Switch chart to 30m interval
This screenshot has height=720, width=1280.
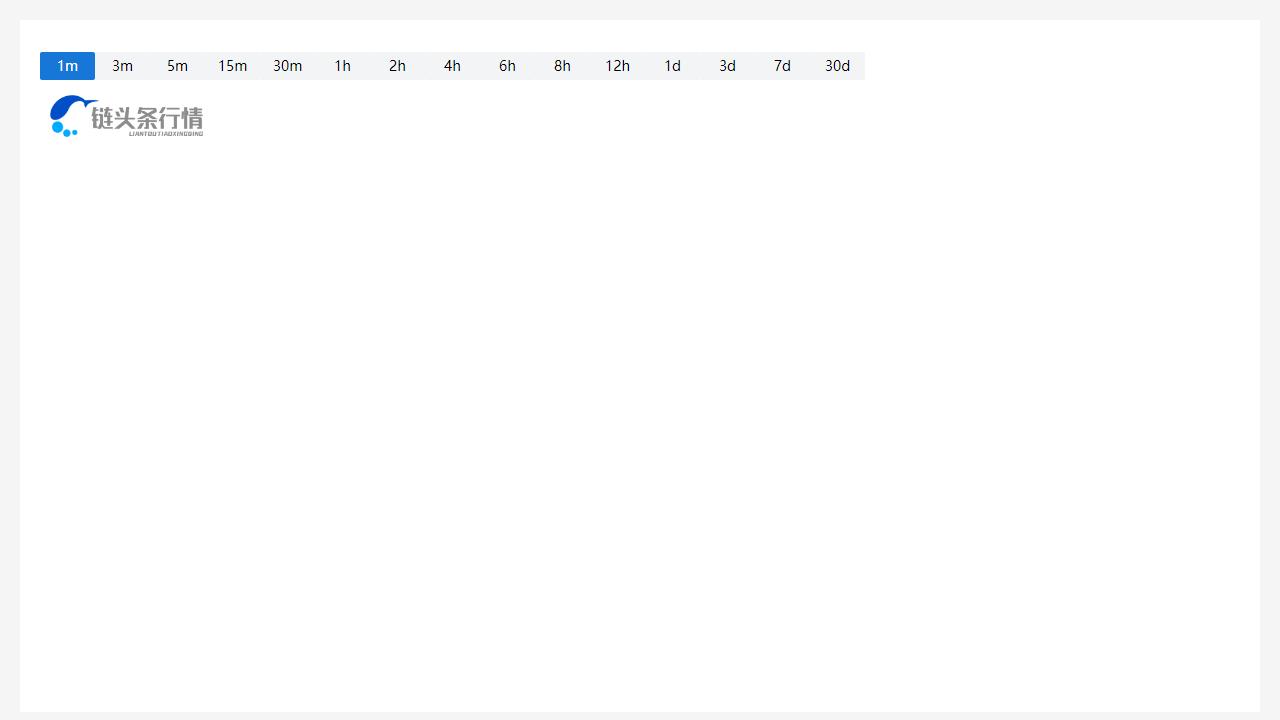point(287,66)
